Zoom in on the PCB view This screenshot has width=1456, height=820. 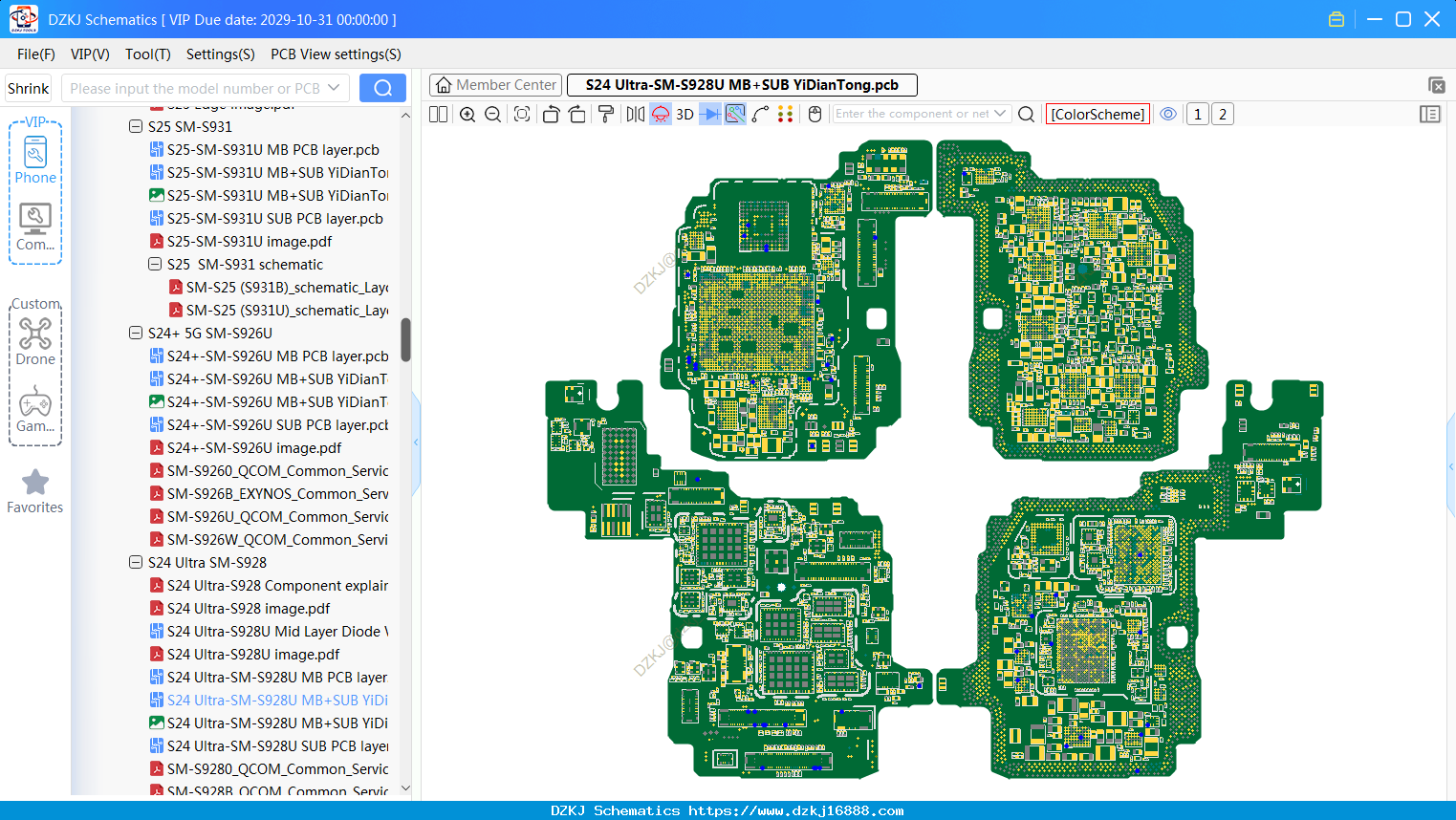(467, 114)
